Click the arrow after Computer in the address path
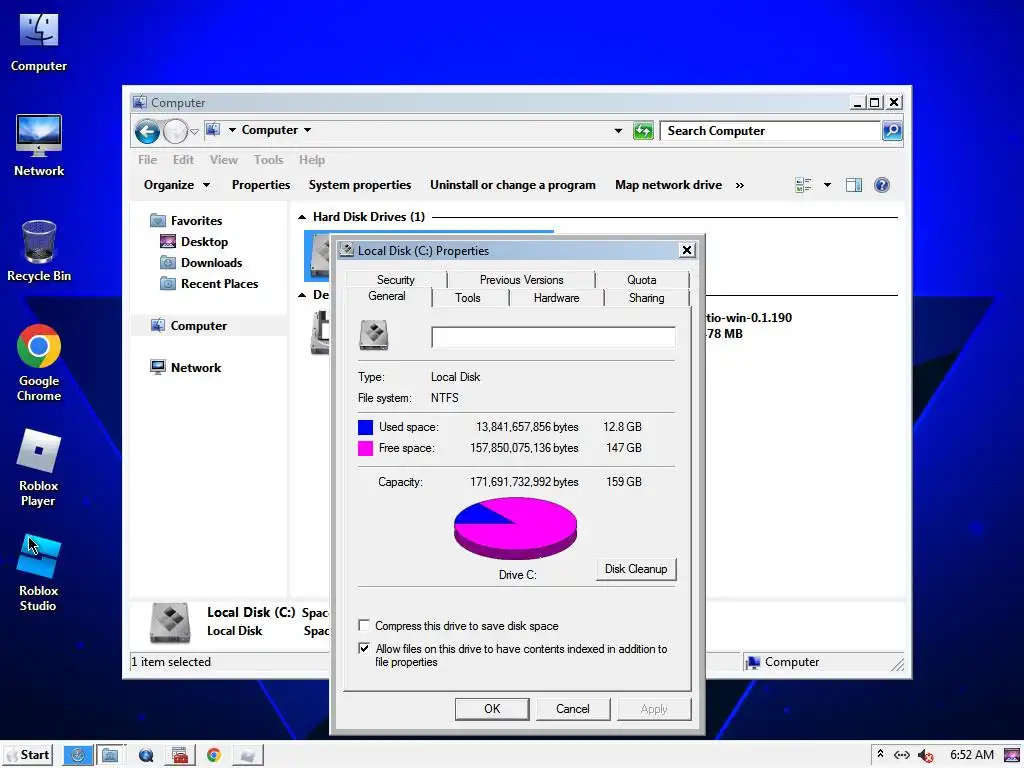Screen dimensions: 1024x768 (x=308, y=130)
